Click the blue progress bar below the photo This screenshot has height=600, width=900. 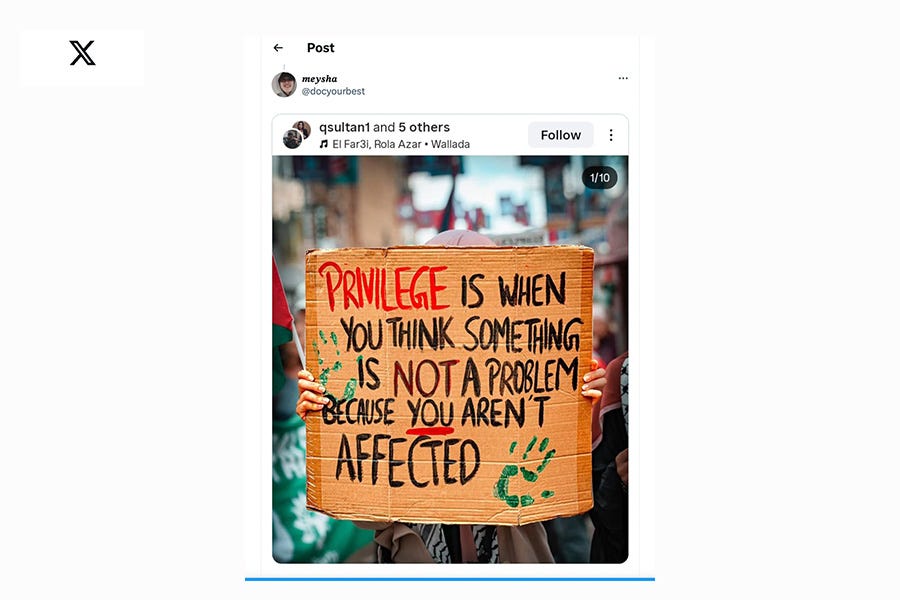tap(450, 579)
